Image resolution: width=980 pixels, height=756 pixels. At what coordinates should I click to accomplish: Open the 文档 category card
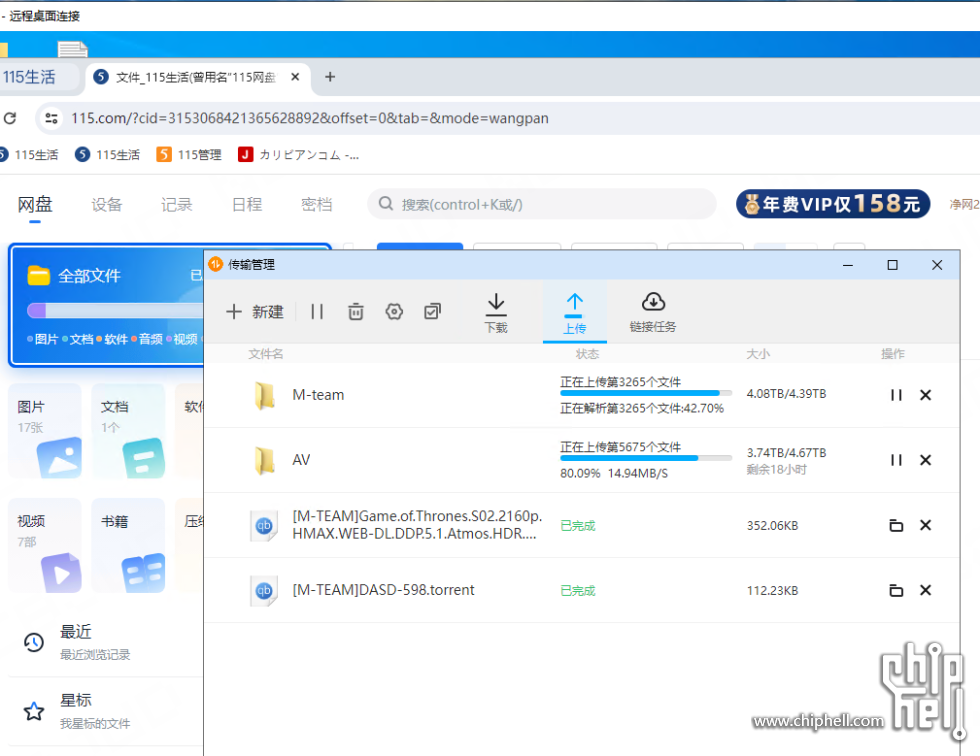128,430
